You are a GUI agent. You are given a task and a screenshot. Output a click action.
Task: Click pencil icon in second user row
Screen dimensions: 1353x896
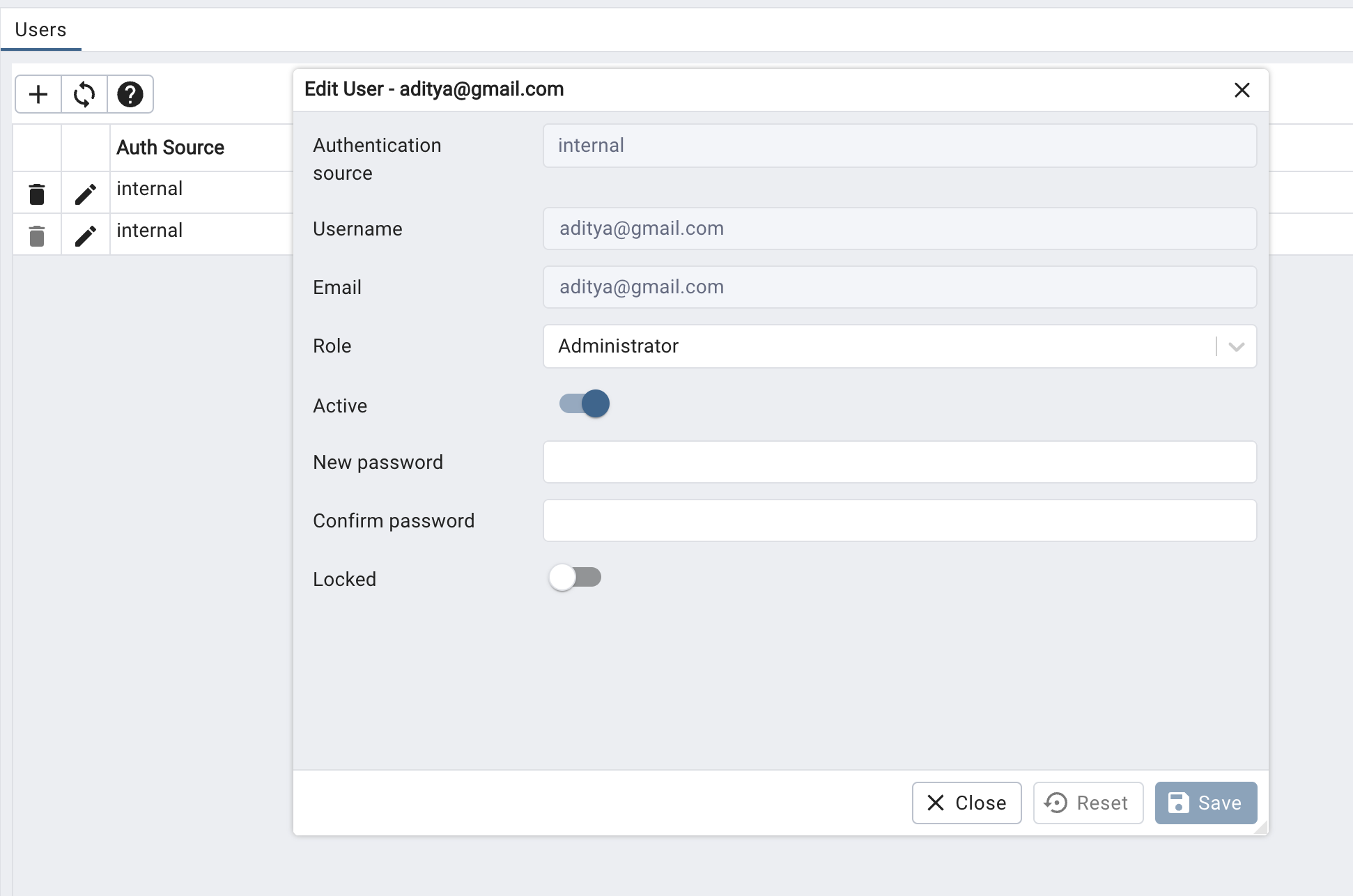tap(85, 235)
